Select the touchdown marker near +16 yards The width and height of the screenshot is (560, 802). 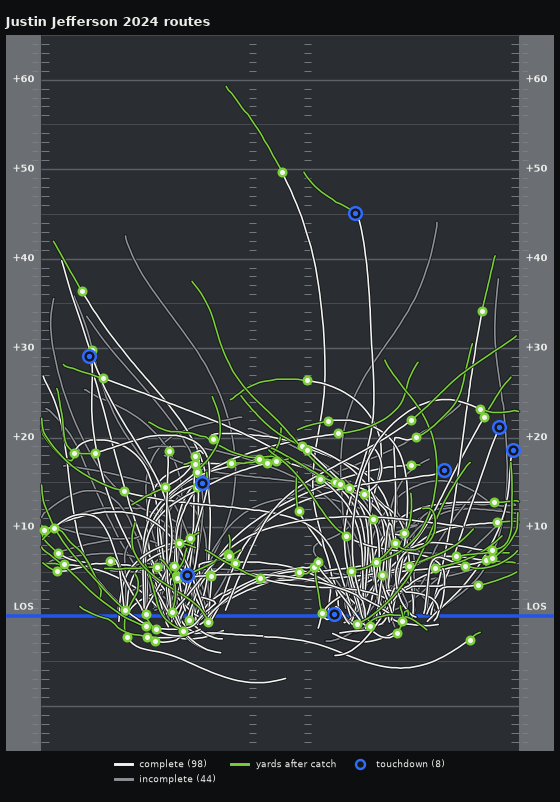pos(444,471)
